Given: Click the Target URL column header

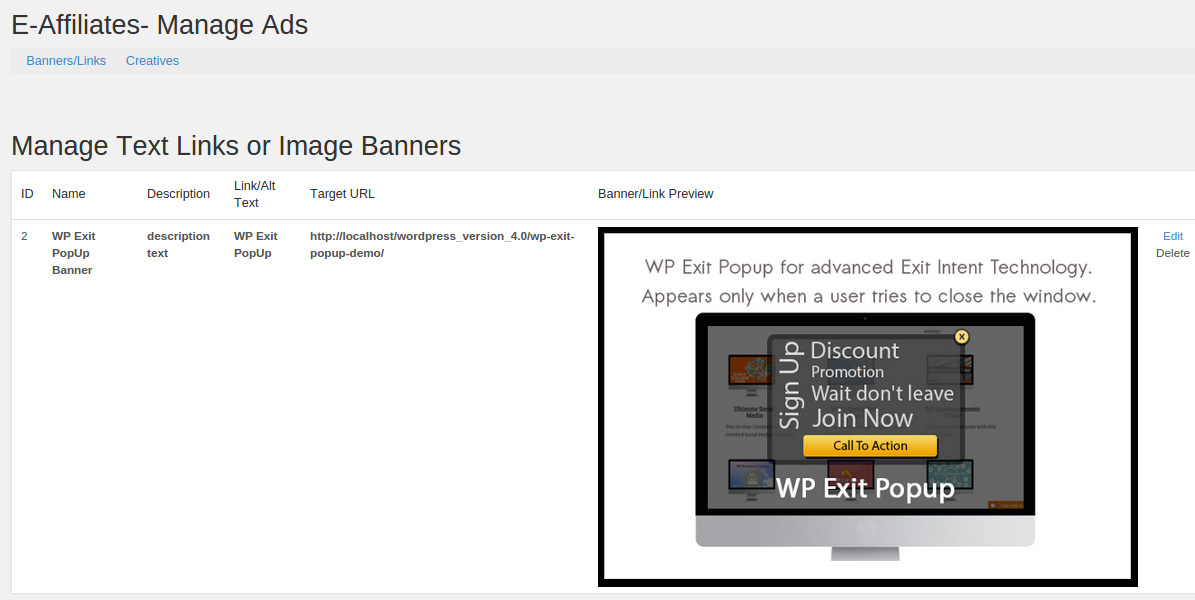Looking at the screenshot, I should (x=342, y=193).
